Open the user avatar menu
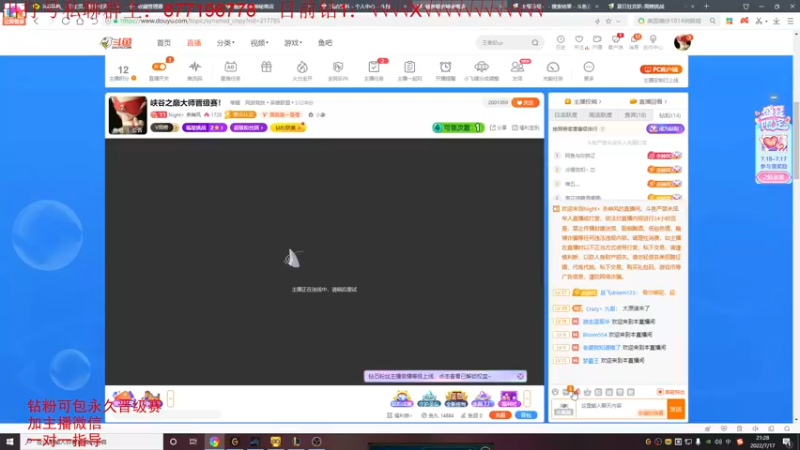This screenshot has height=450, width=800. point(682,42)
